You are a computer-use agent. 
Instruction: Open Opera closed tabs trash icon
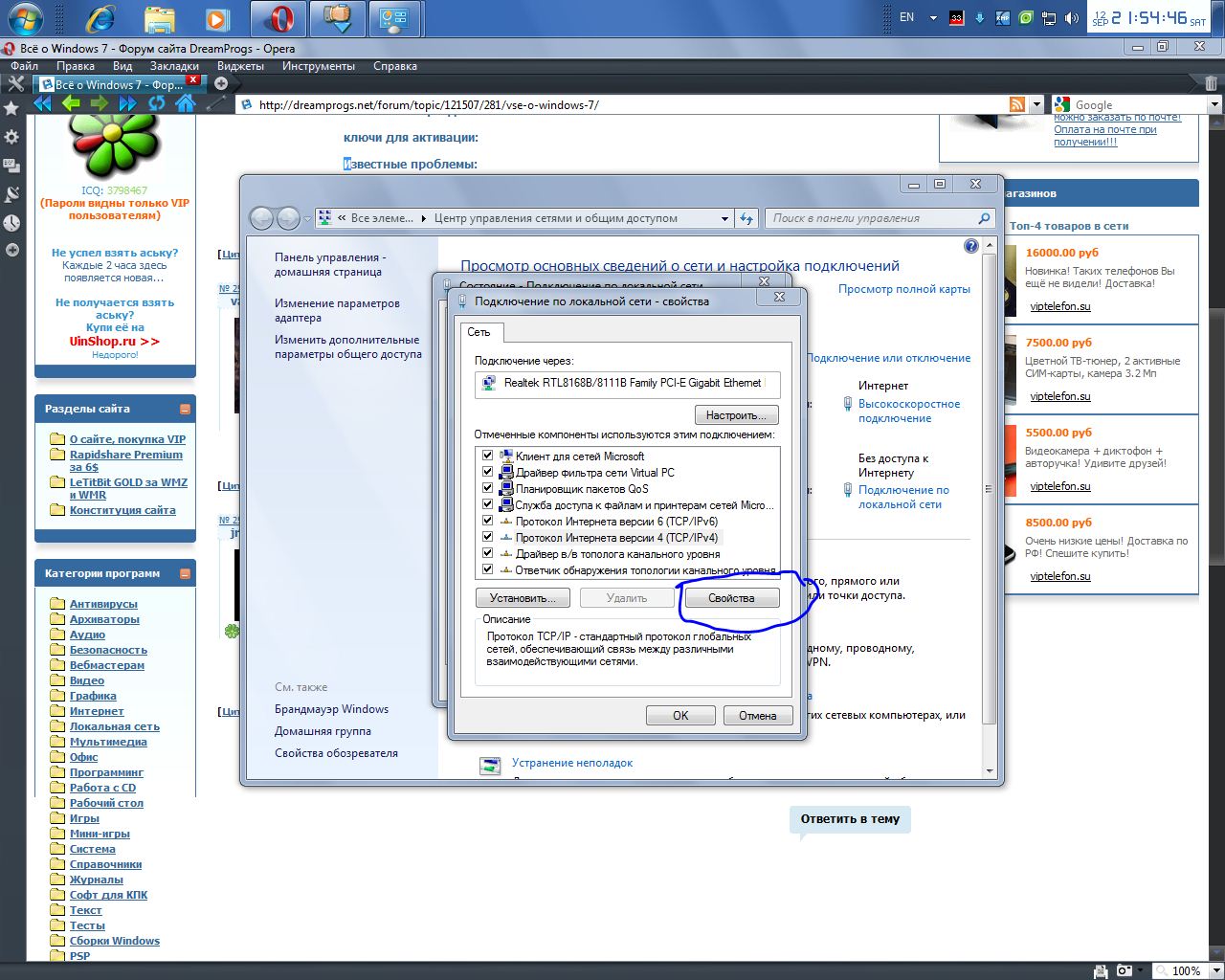(1213, 84)
